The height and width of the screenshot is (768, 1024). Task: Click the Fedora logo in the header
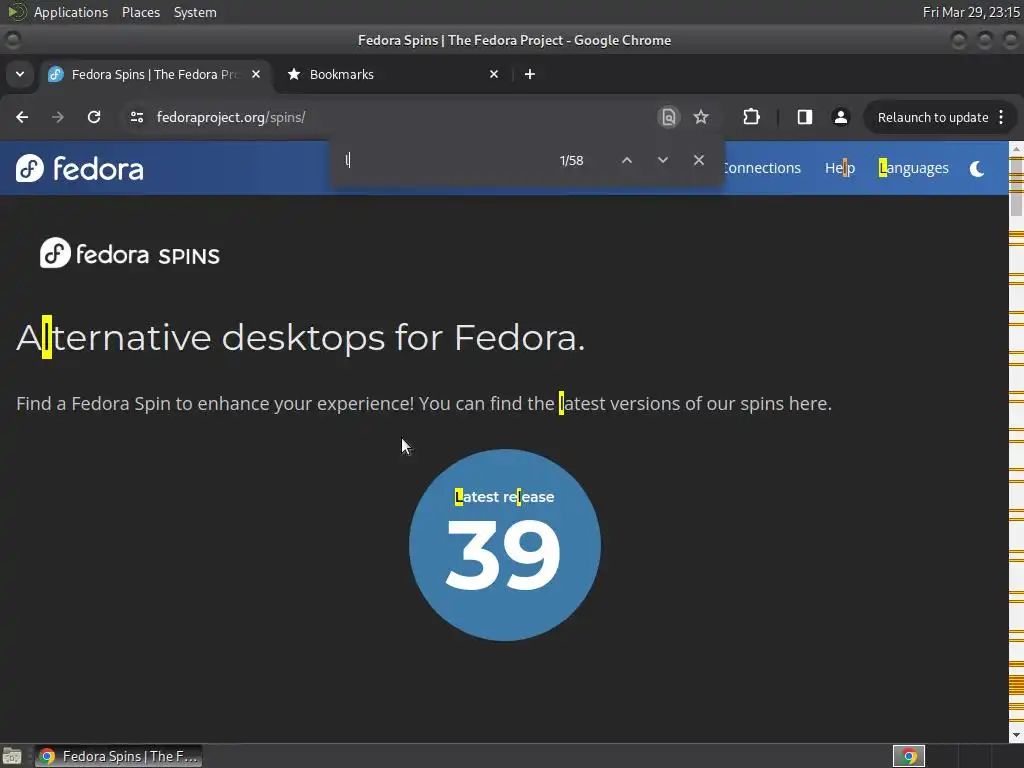pyautogui.click(x=80, y=168)
